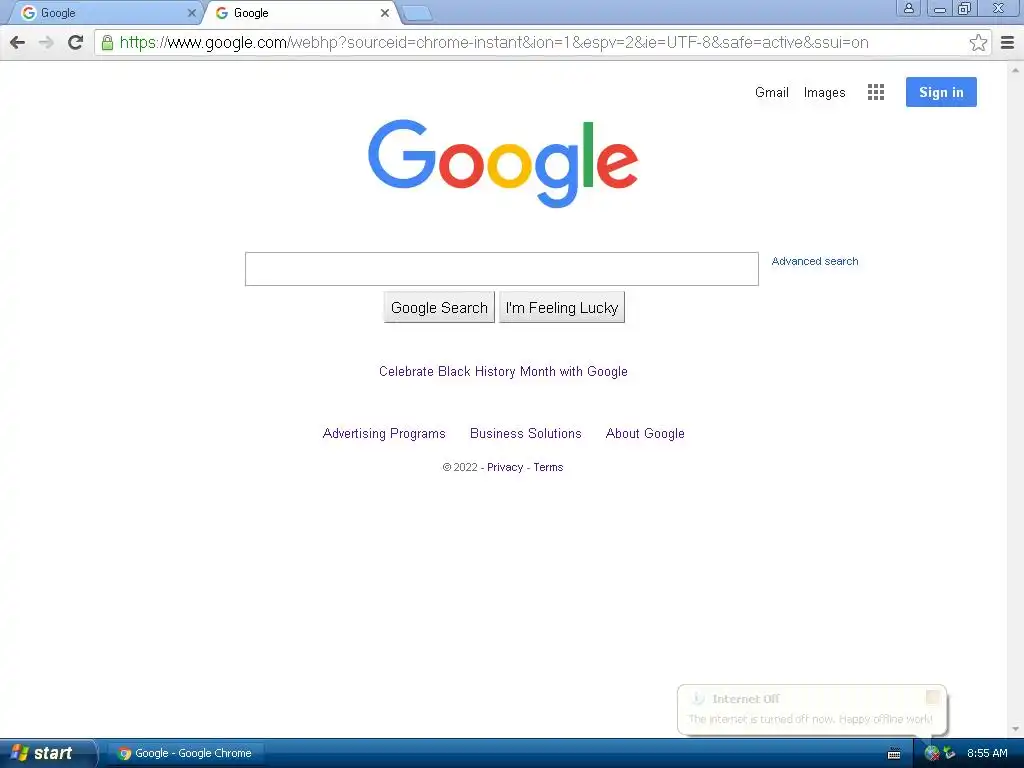Open Advertising Programs link
This screenshot has width=1024, height=768.
(x=384, y=434)
